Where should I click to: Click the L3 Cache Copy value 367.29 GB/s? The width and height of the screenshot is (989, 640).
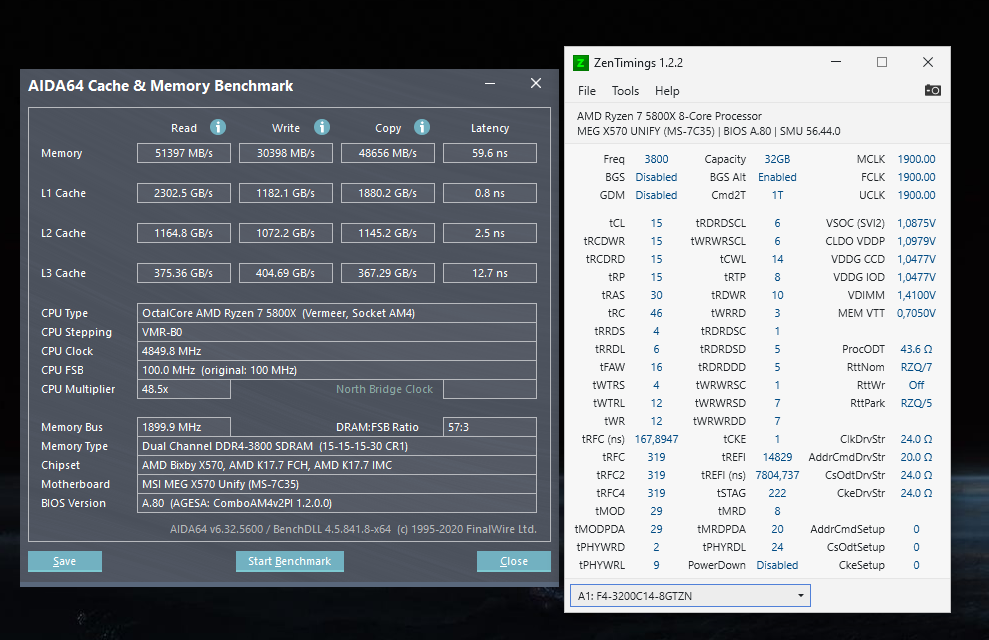click(387, 273)
